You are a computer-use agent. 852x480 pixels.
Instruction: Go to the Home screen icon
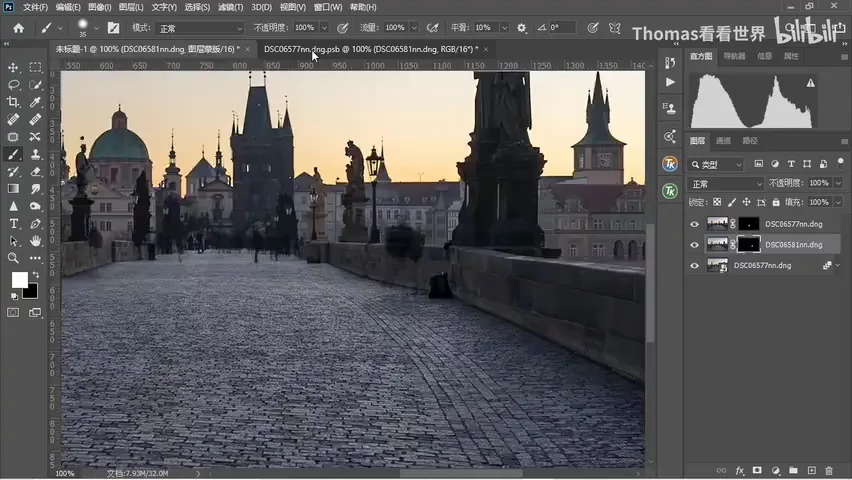coord(18,28)
